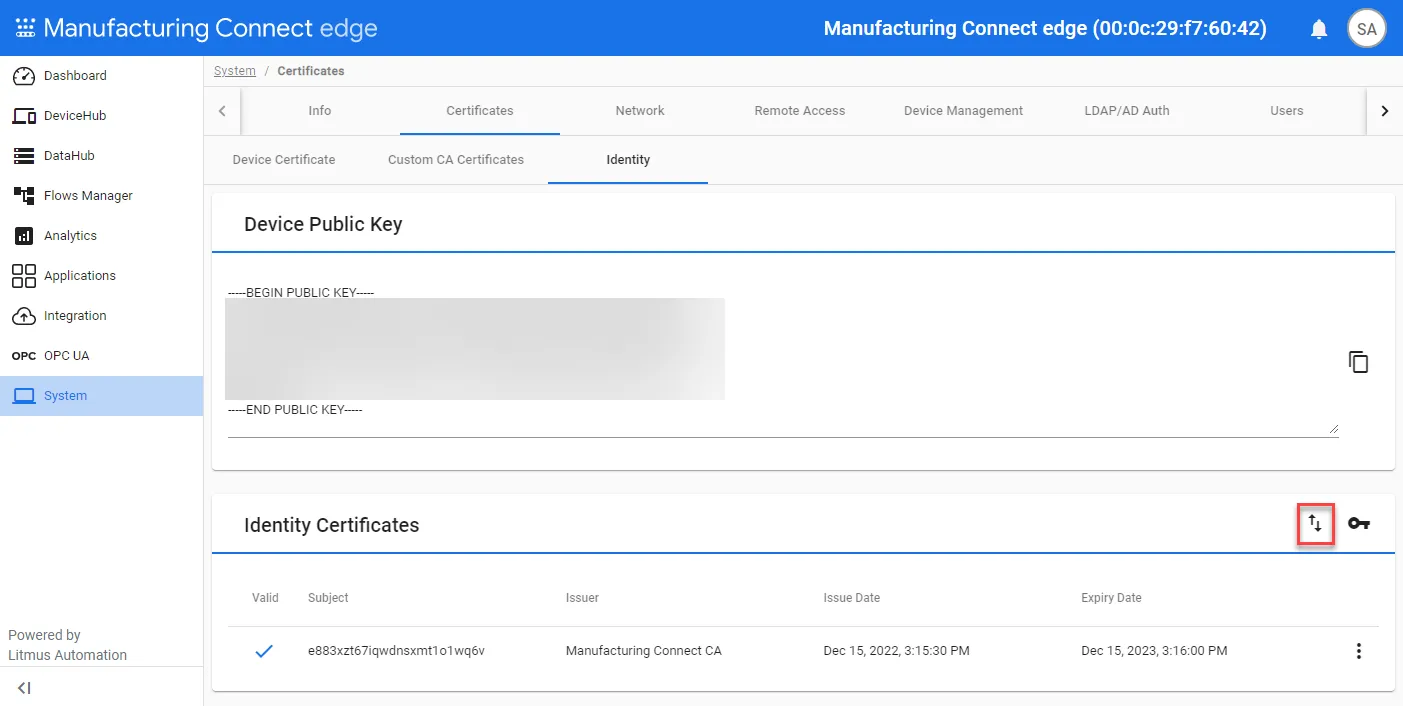This screenshot has width=1403, height=706.
Task: Click the Manufacturing Connect edge title
Action: pyautogui.click(x=210, y=28)
